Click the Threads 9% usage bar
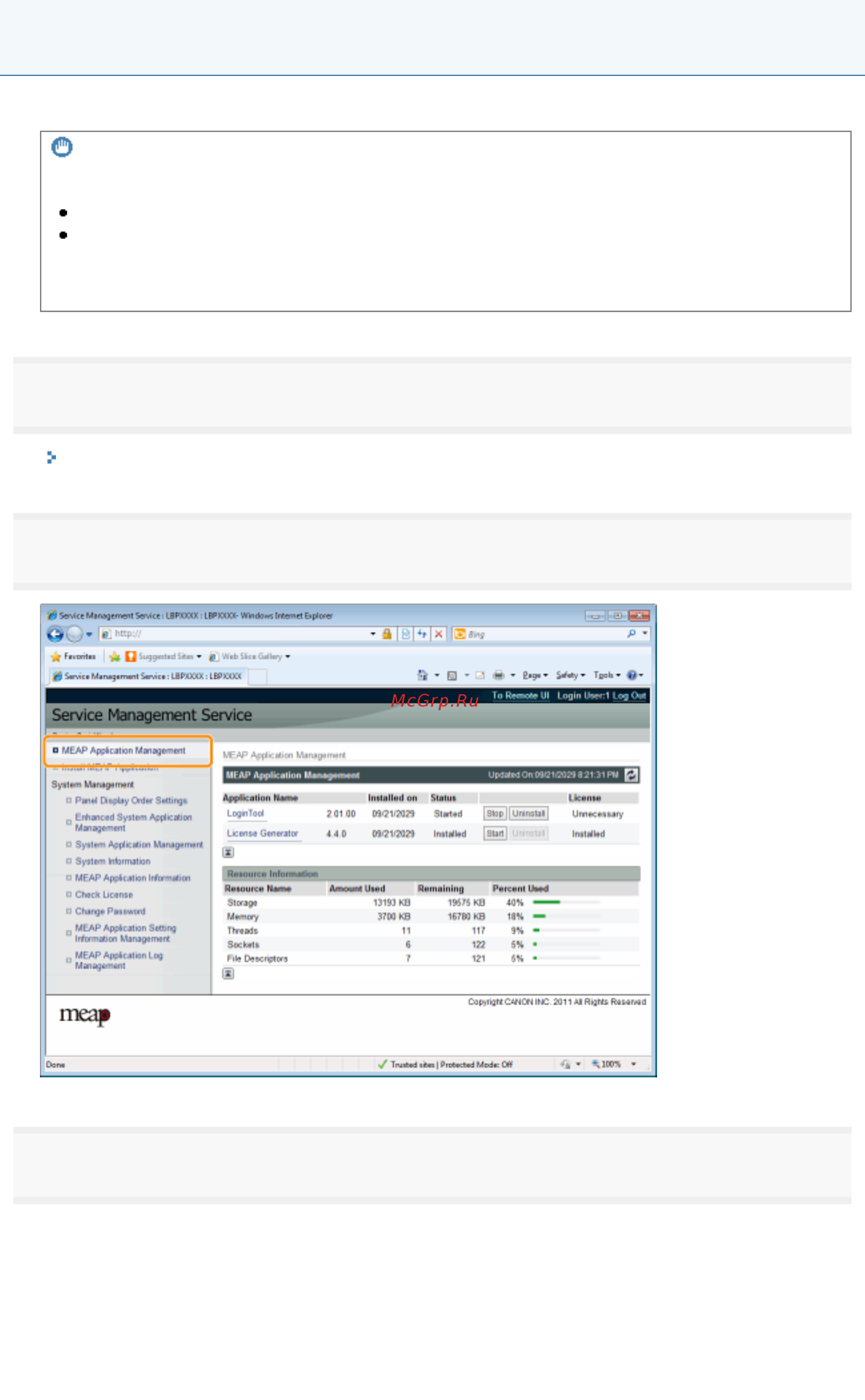The image size is (865, 1400). (x=566, y=930)
